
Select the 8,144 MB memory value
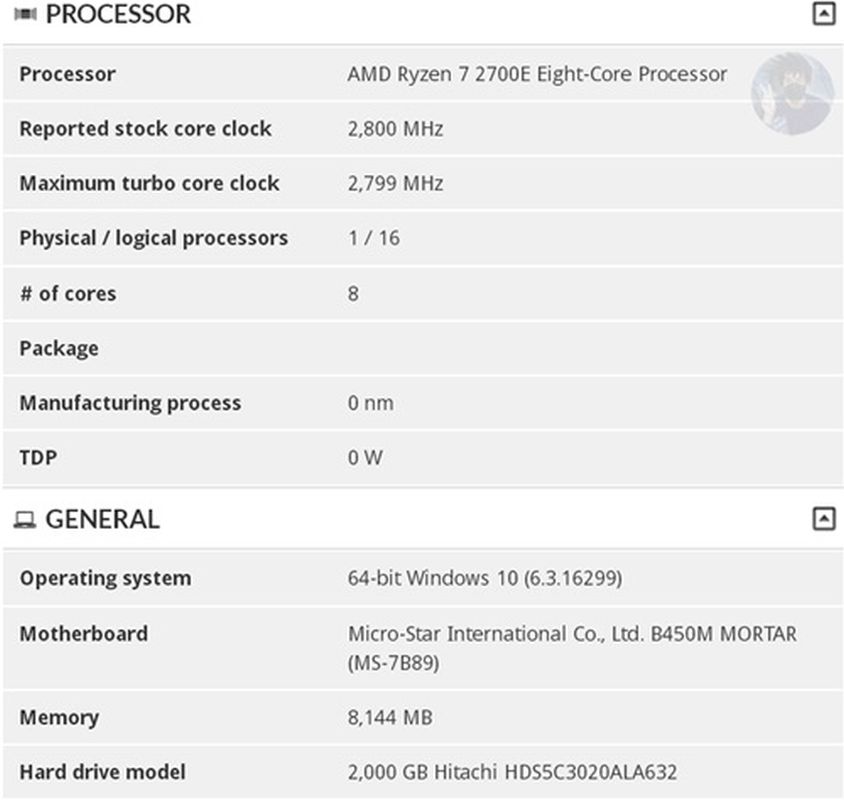390,717
